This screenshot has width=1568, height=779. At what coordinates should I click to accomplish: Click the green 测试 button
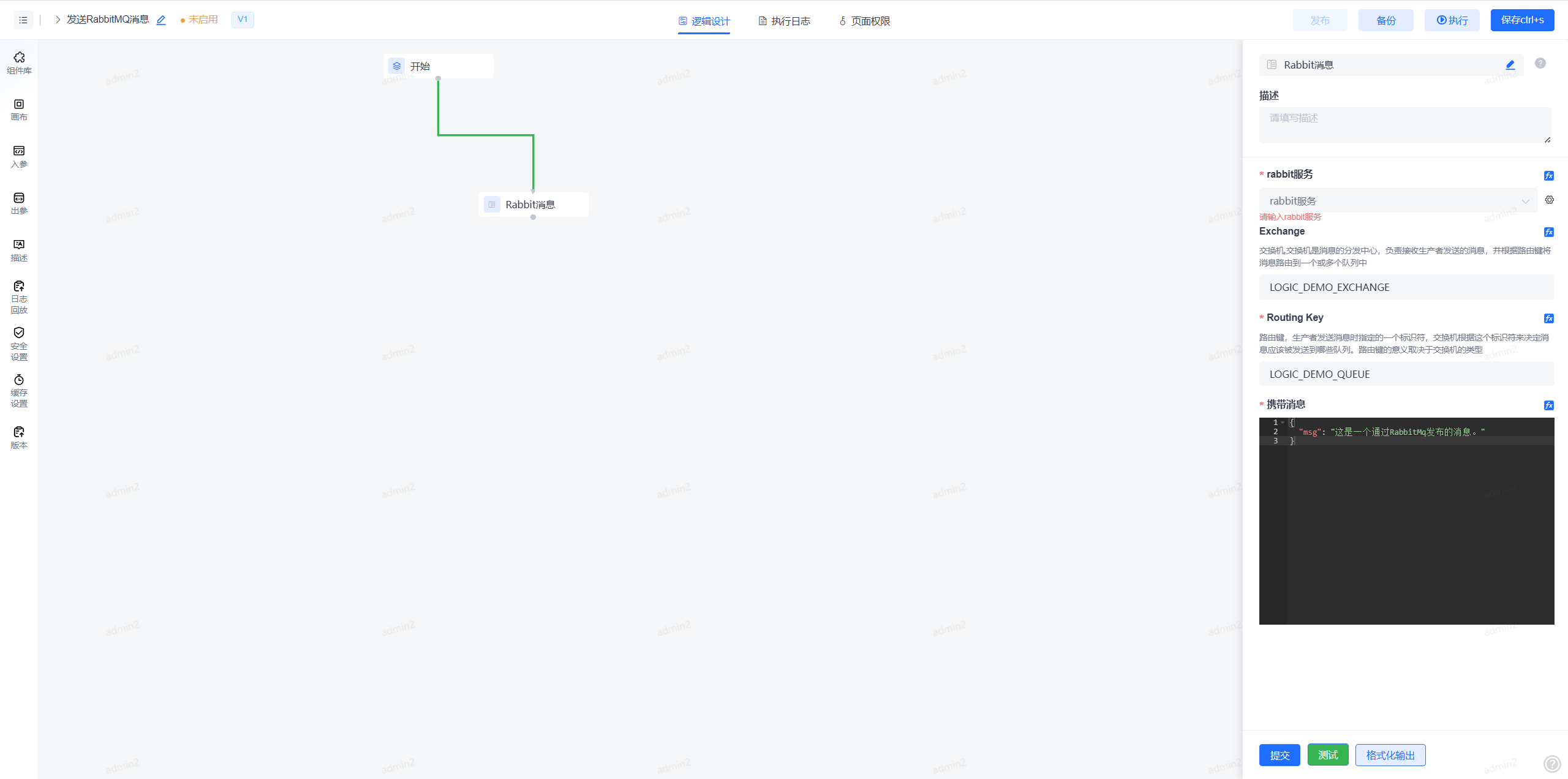(1327, 755)
